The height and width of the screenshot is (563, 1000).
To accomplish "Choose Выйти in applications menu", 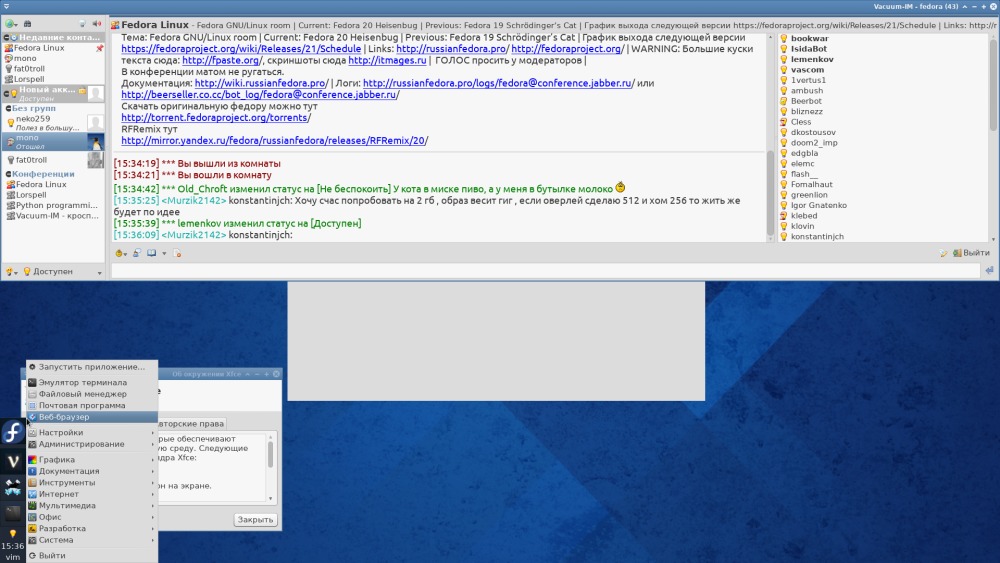I will pos(92,555).
